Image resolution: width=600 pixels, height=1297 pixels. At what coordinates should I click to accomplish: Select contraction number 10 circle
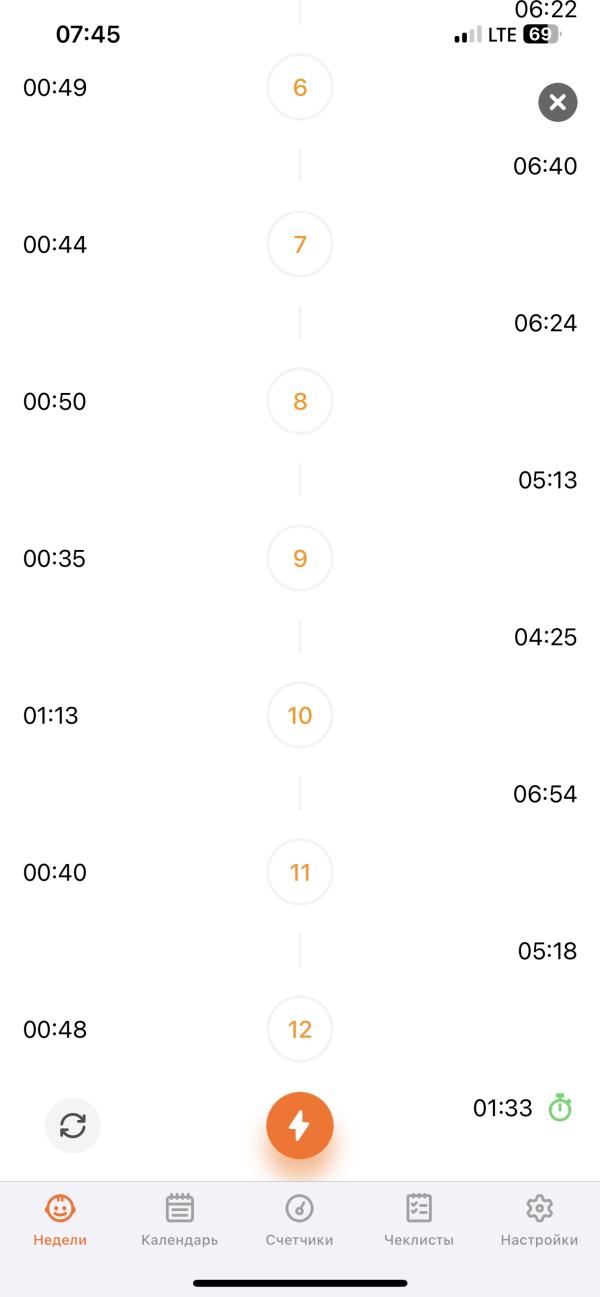click(x=300, y=716)
